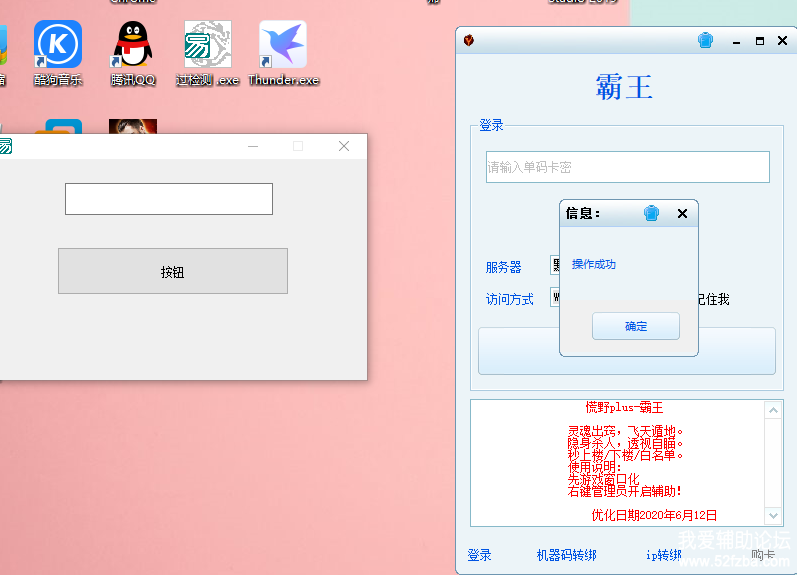Minimize the 霸王 window

pyautogui.click(x=736, y=42)
